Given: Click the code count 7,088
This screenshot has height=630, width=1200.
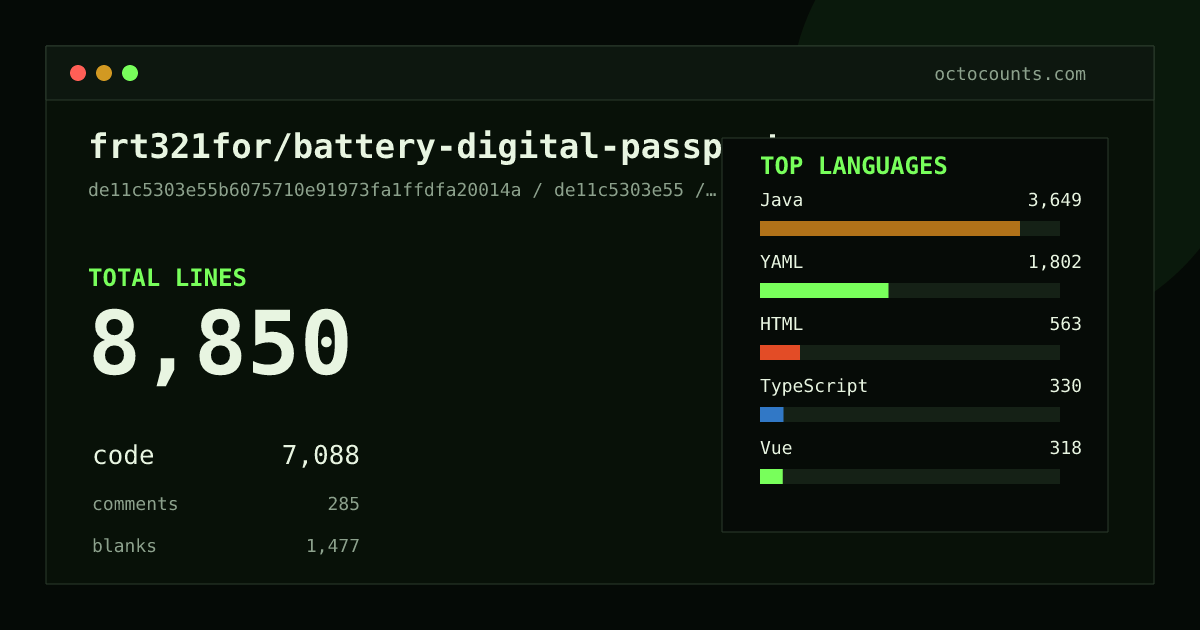Looking at the screenshot, I should [320, 456].
